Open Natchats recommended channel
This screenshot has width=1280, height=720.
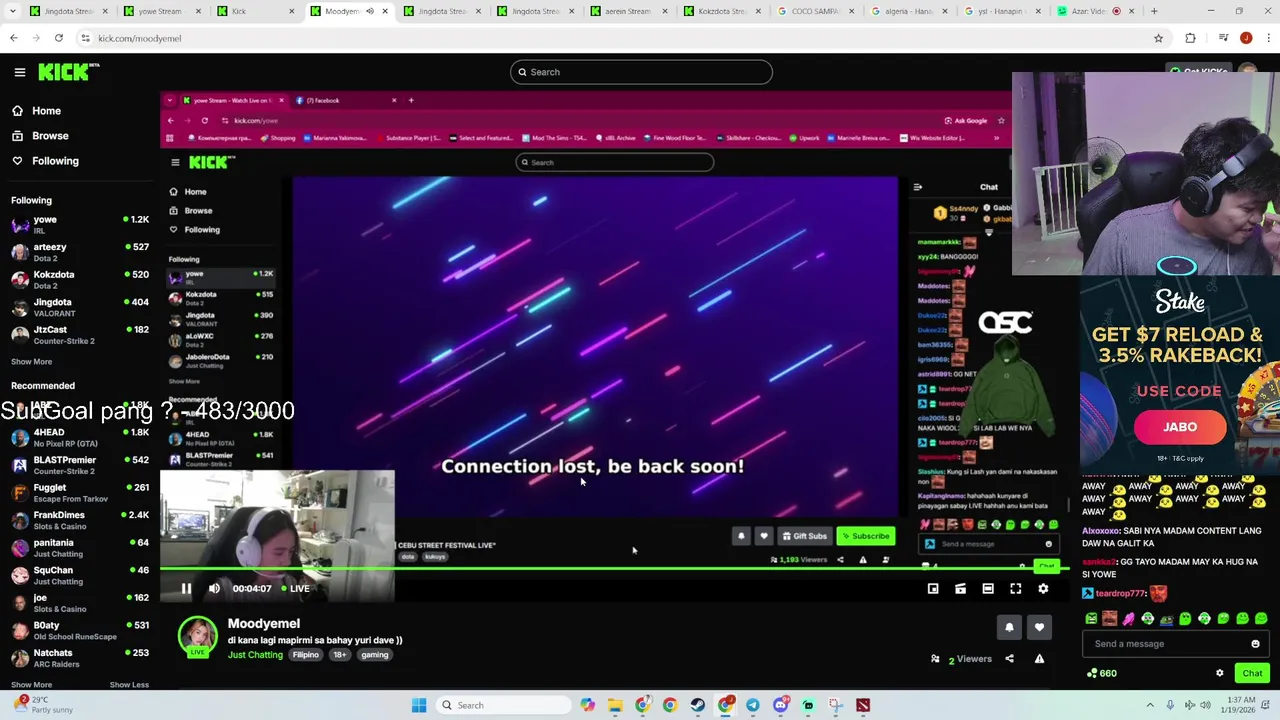pos(80,658)
